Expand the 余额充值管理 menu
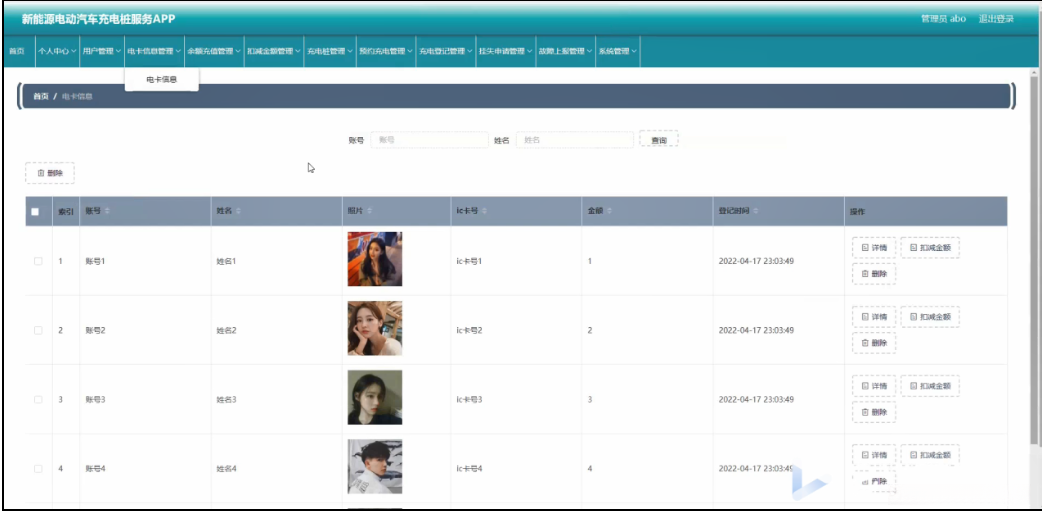The image size is (1042, 514). (x=213, y=51)
